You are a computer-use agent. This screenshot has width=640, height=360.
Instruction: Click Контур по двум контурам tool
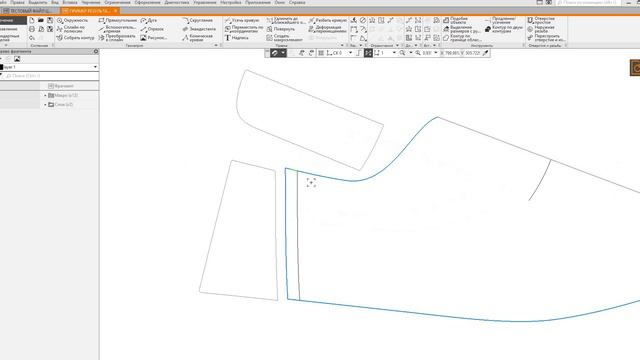[504, 29]
